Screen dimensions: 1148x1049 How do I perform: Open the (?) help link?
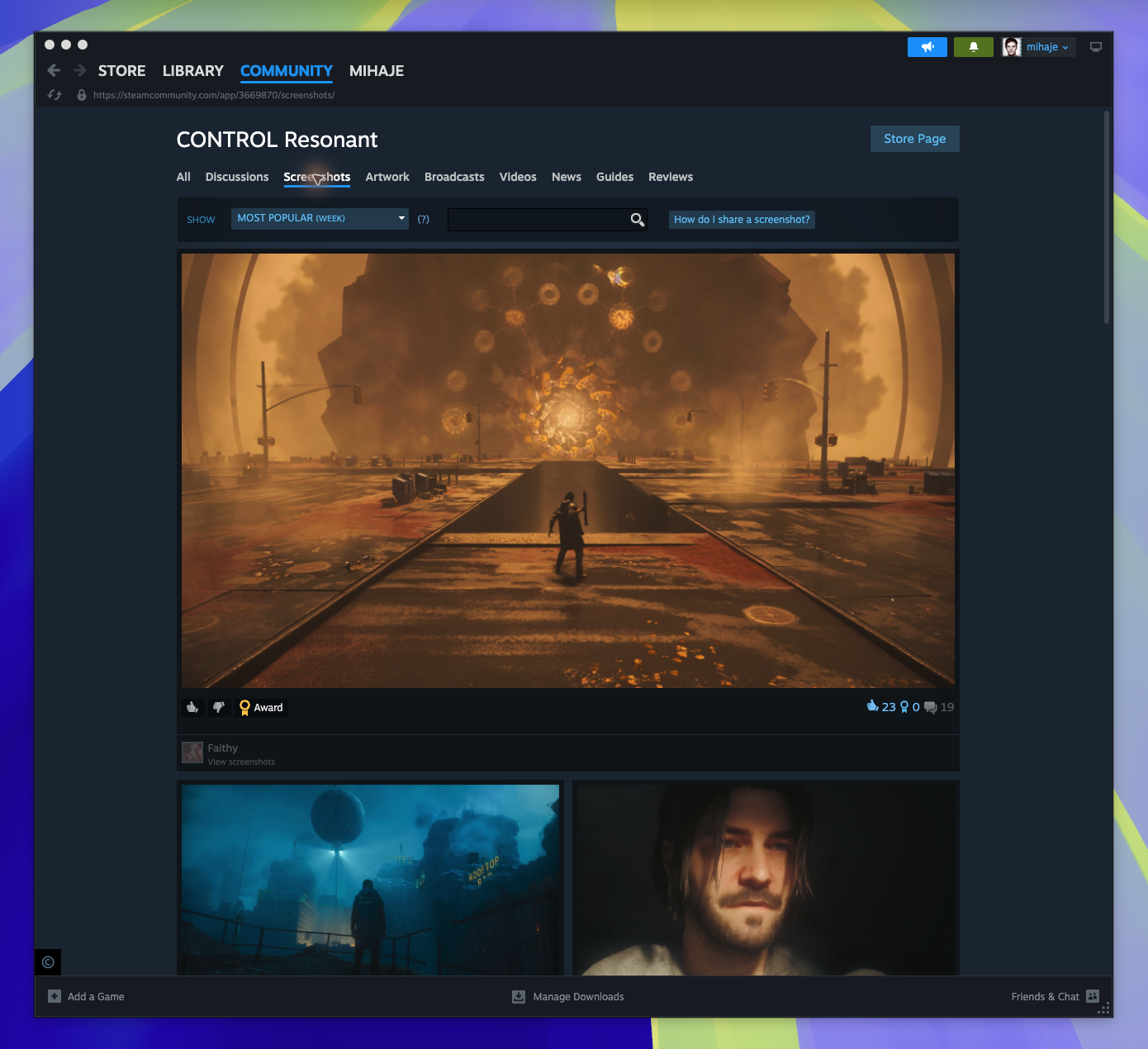tap(424, 220)
